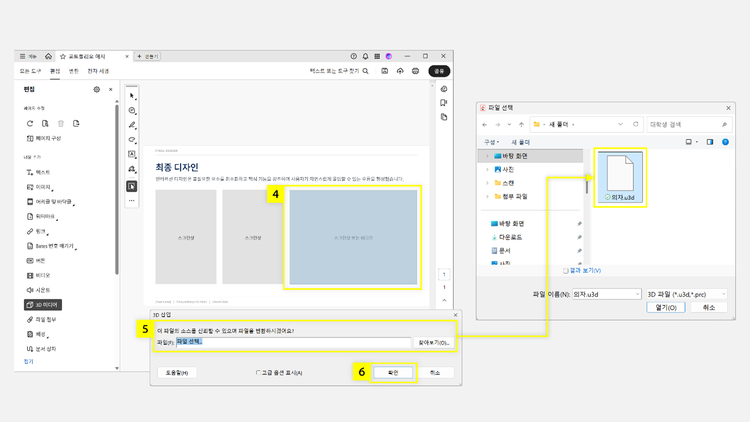This screenshot has width=750, height=422.
Task: Click the 접기 link in edit panel
Action: click(x=29, y=362)
